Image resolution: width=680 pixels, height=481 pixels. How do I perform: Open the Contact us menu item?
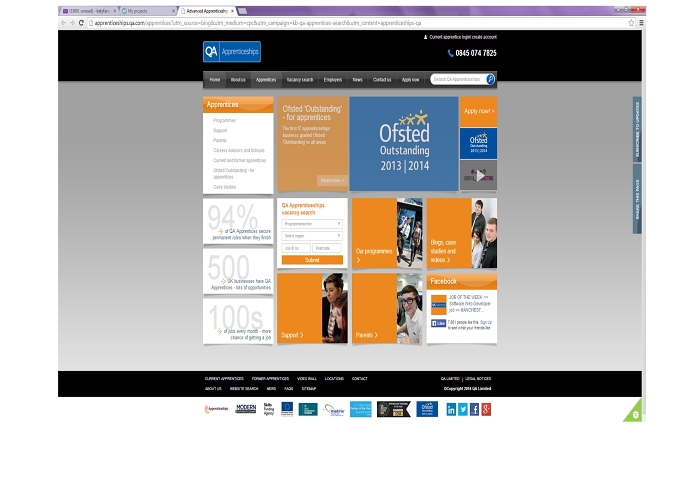tap(382, 80)
